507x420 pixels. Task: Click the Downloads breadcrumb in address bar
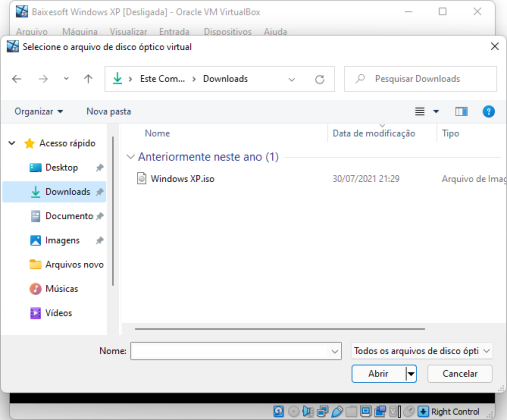pos(225,79)
